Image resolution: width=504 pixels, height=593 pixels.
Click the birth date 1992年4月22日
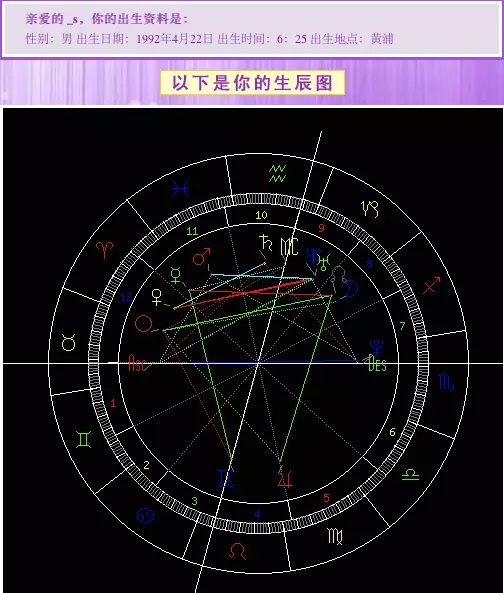(x=174, y=39)
